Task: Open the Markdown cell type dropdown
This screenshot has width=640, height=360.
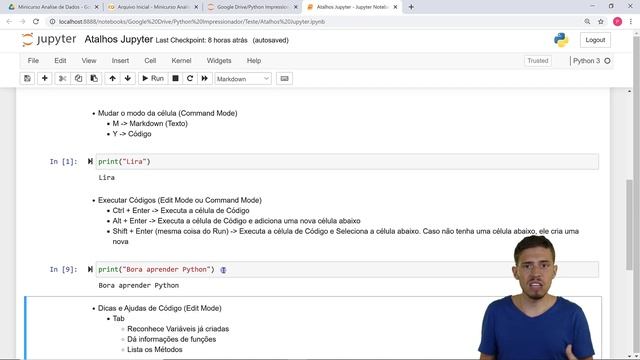Action: click(x=243, y=79)
